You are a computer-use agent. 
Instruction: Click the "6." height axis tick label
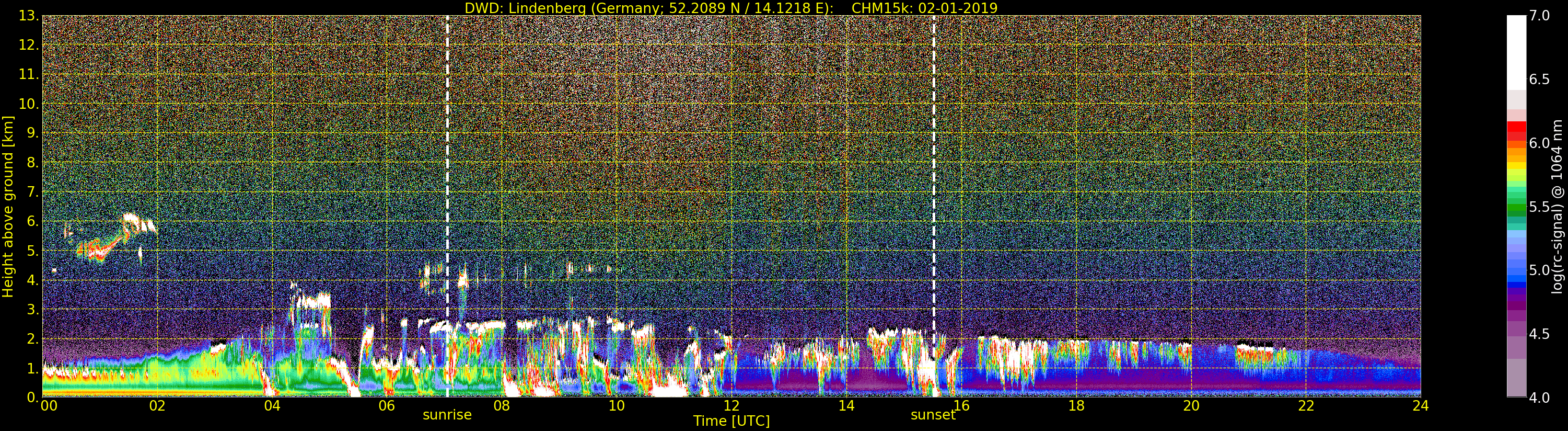pos(32,221)
